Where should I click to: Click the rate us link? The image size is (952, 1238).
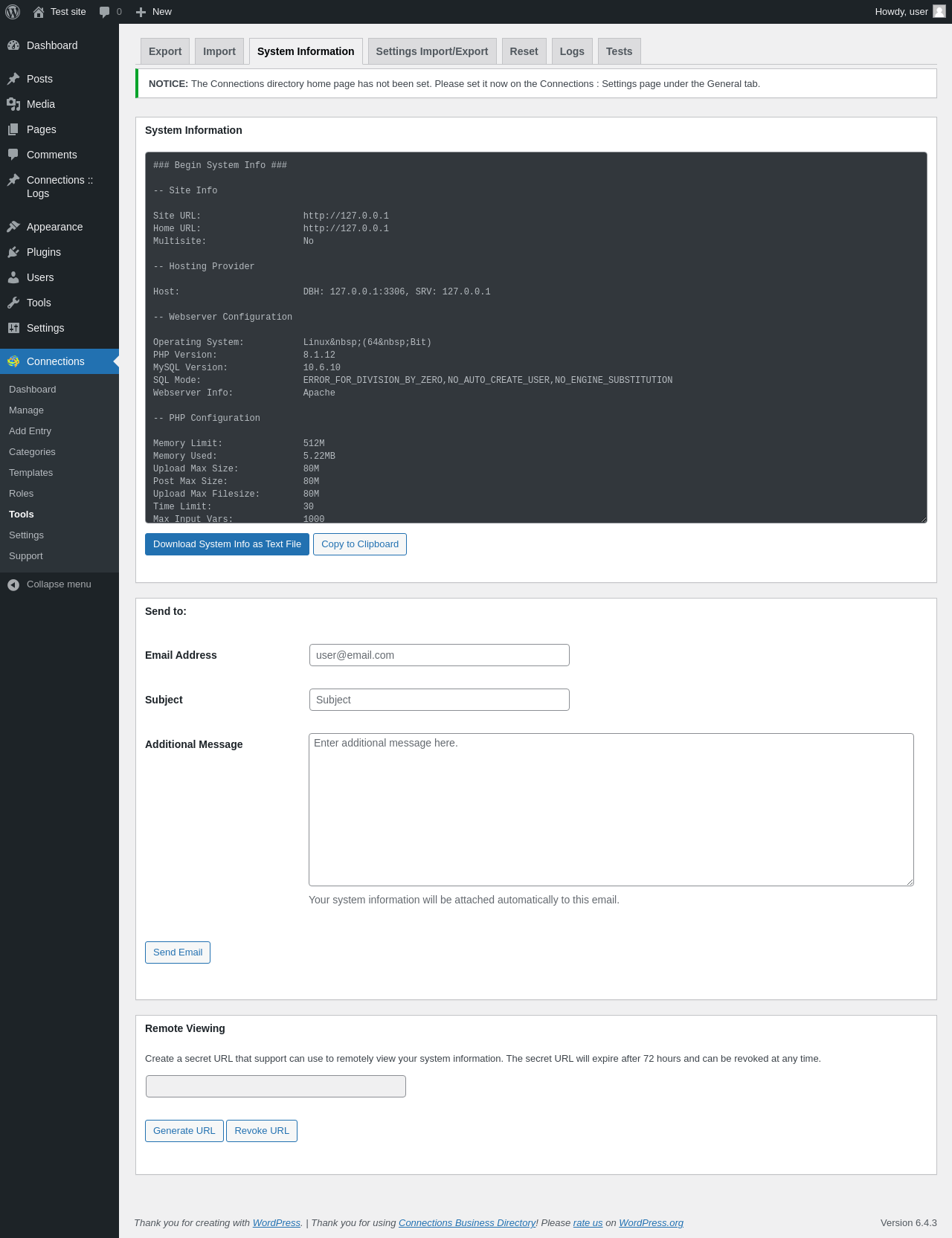point(588,1223)
